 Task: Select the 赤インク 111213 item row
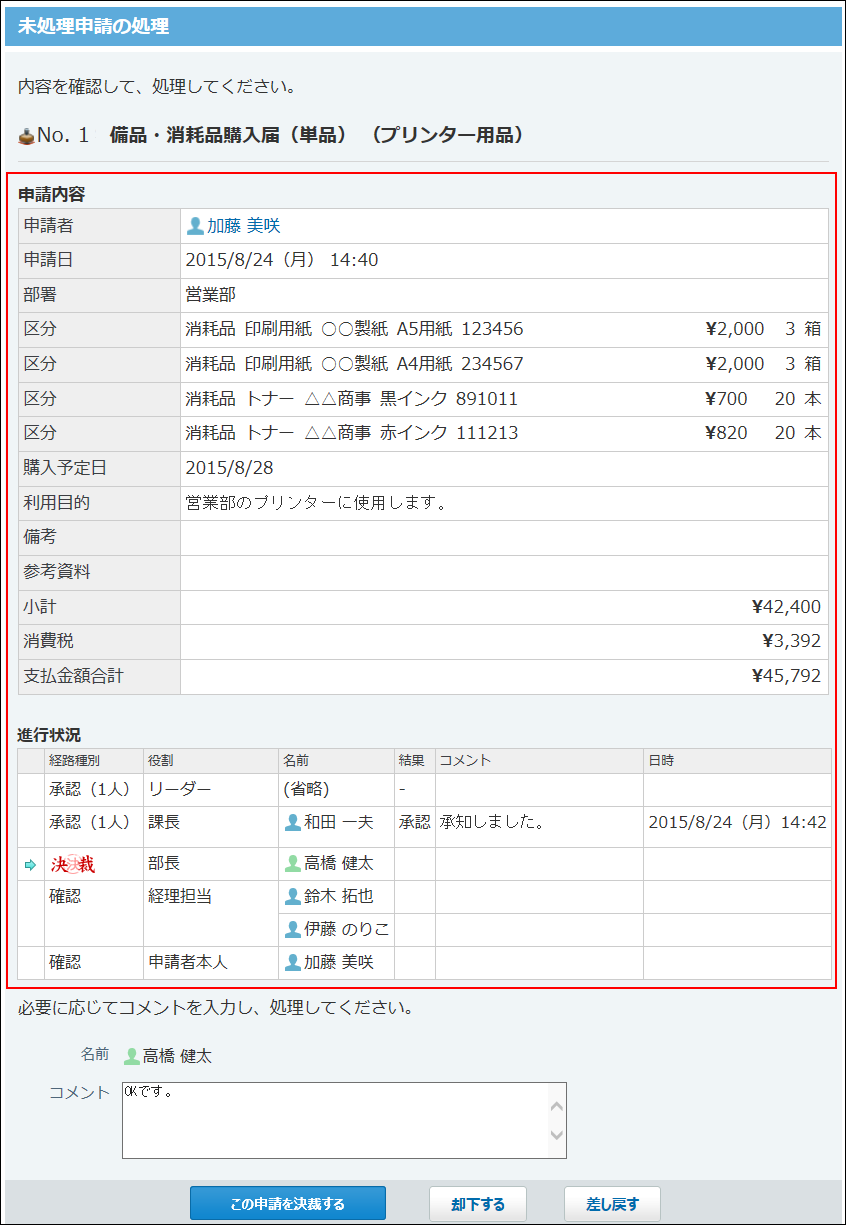coord(423,434)
